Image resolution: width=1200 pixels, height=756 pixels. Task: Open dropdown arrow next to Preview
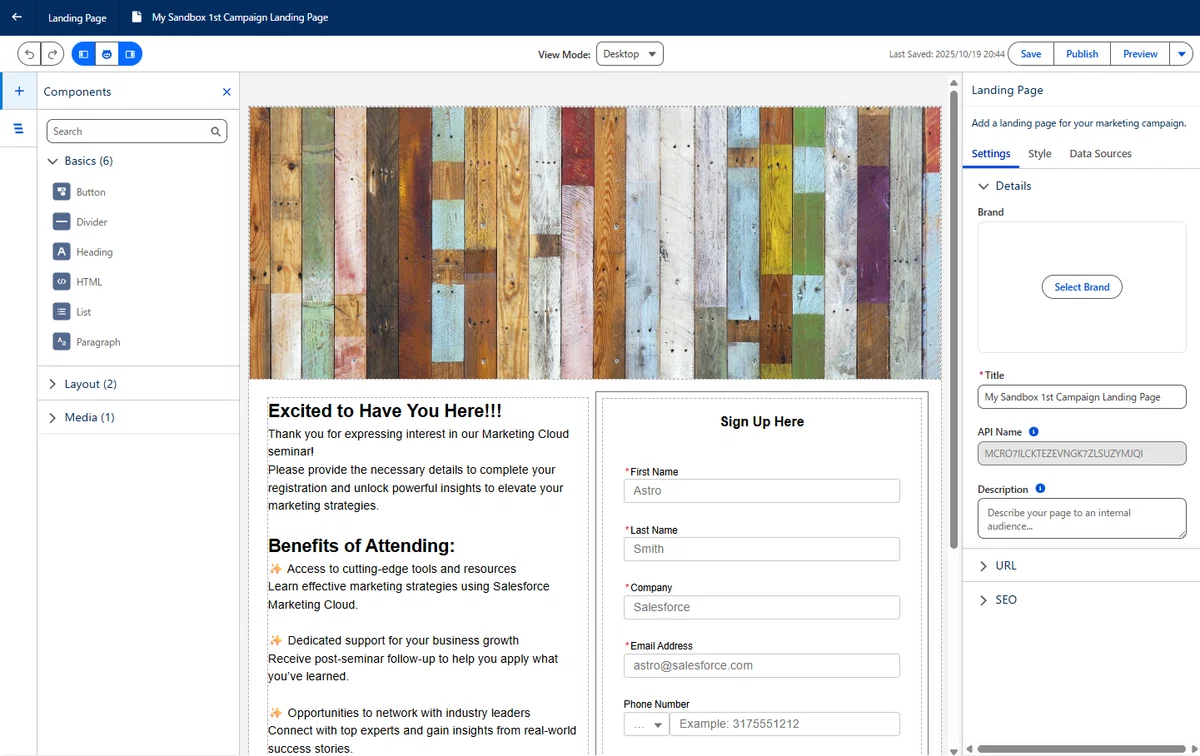[1182, 54]
